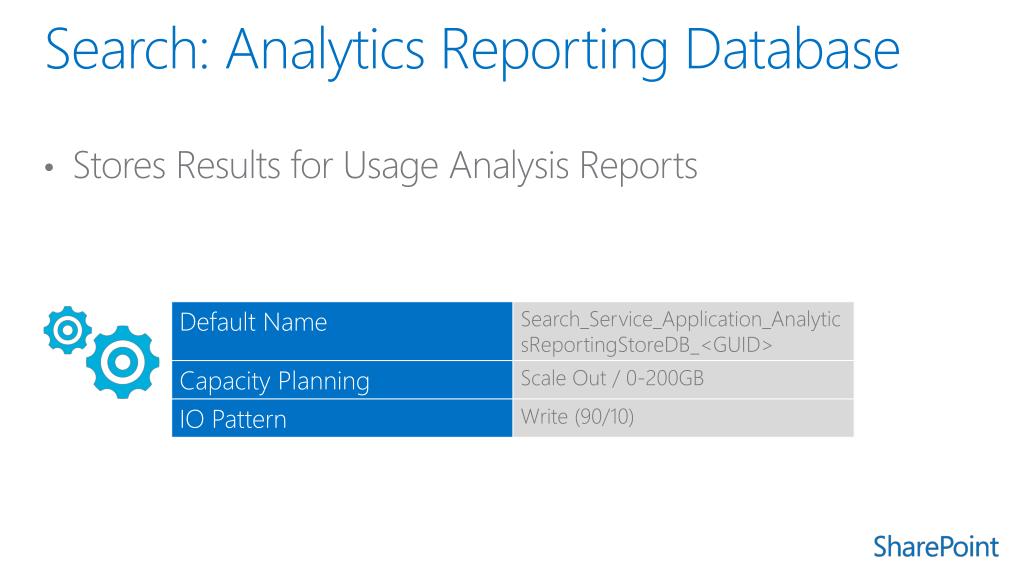Click the 'IO Pattern' table cell

coord(341,418)
